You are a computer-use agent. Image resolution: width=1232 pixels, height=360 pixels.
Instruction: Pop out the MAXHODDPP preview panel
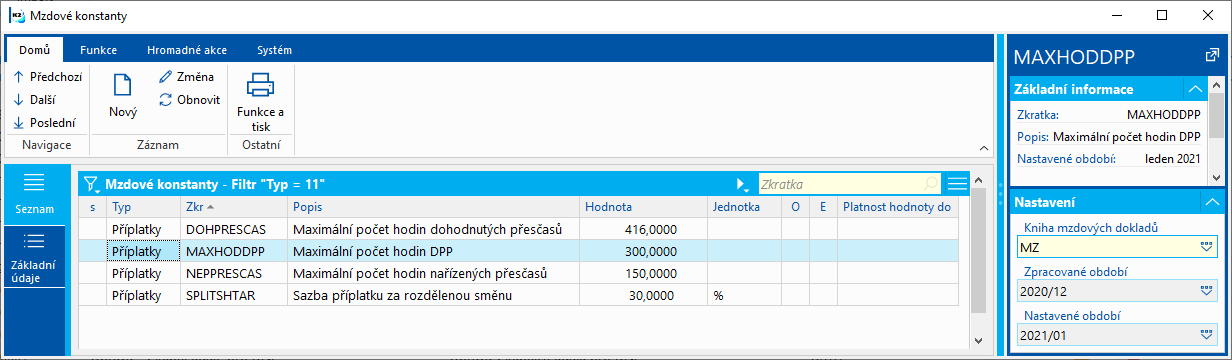(x=1212, y=55)
